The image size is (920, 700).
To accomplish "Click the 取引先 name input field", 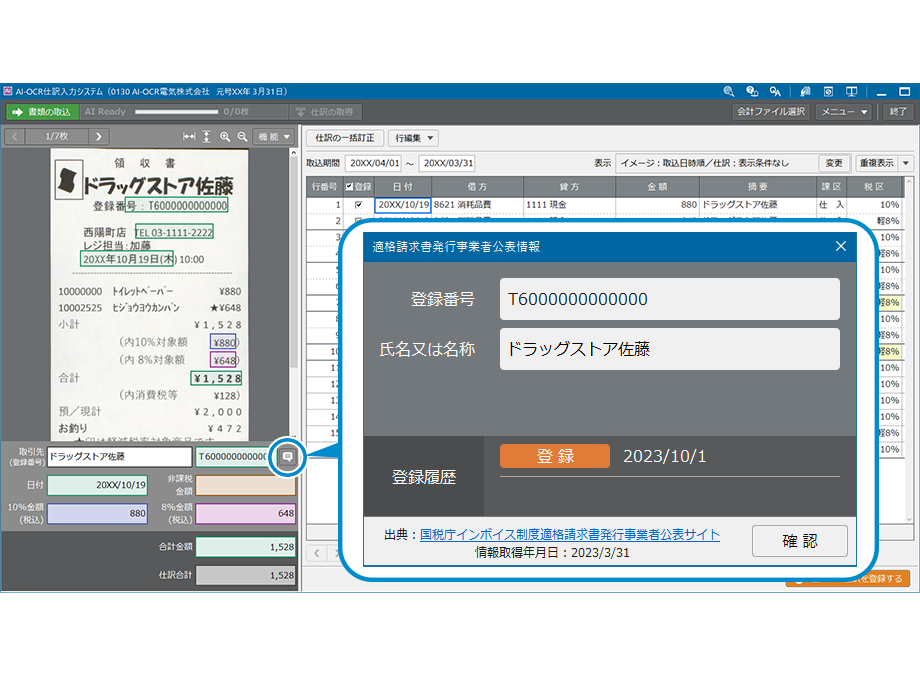I will [x=120, y=456].
